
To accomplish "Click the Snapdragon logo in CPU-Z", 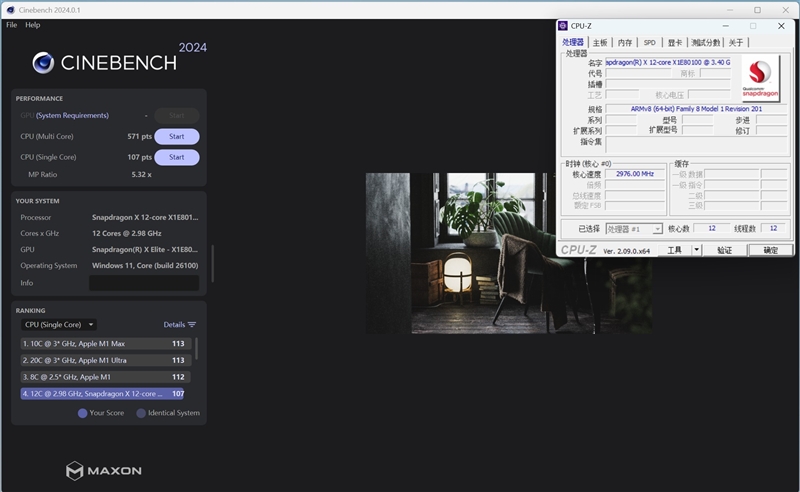I will (760, 78).
